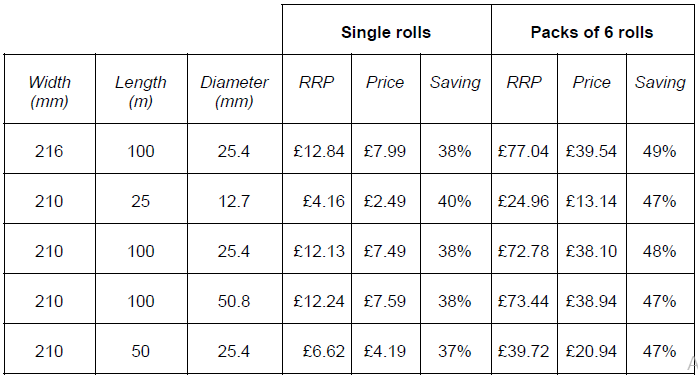698x379 pixels.
Task: Select the 50.8 diameter cell
Action: (x=235, y=298)
